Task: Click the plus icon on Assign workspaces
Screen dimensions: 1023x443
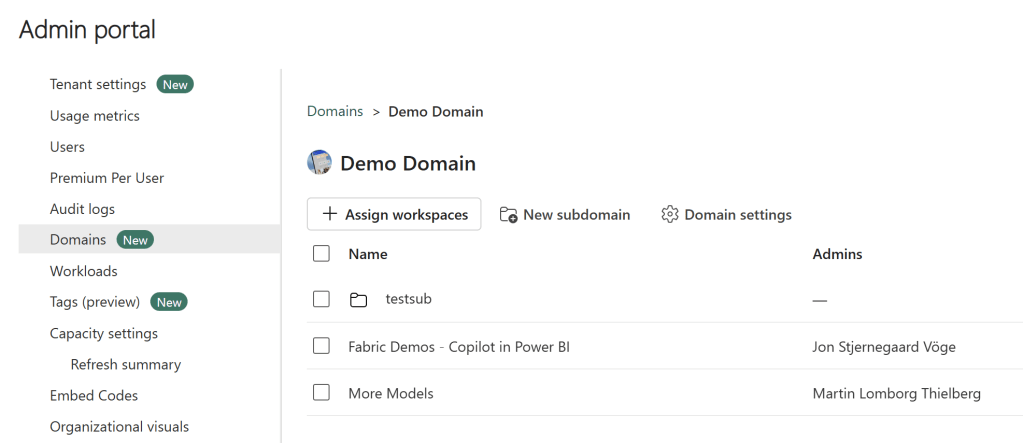Action: pos(329,215)
